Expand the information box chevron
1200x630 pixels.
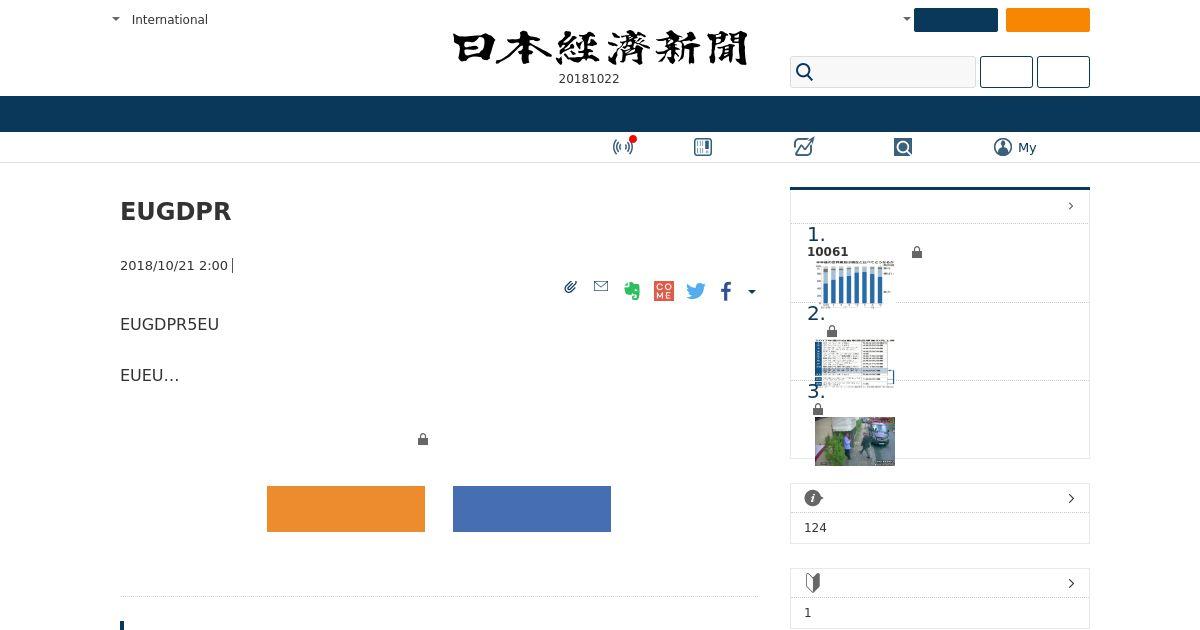(1071, 498)
